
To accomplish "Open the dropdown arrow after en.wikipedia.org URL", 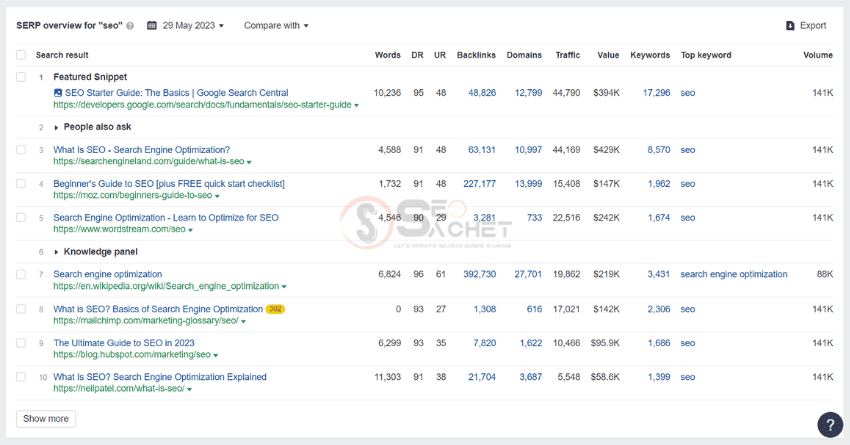I will click(x=284, y=287).
